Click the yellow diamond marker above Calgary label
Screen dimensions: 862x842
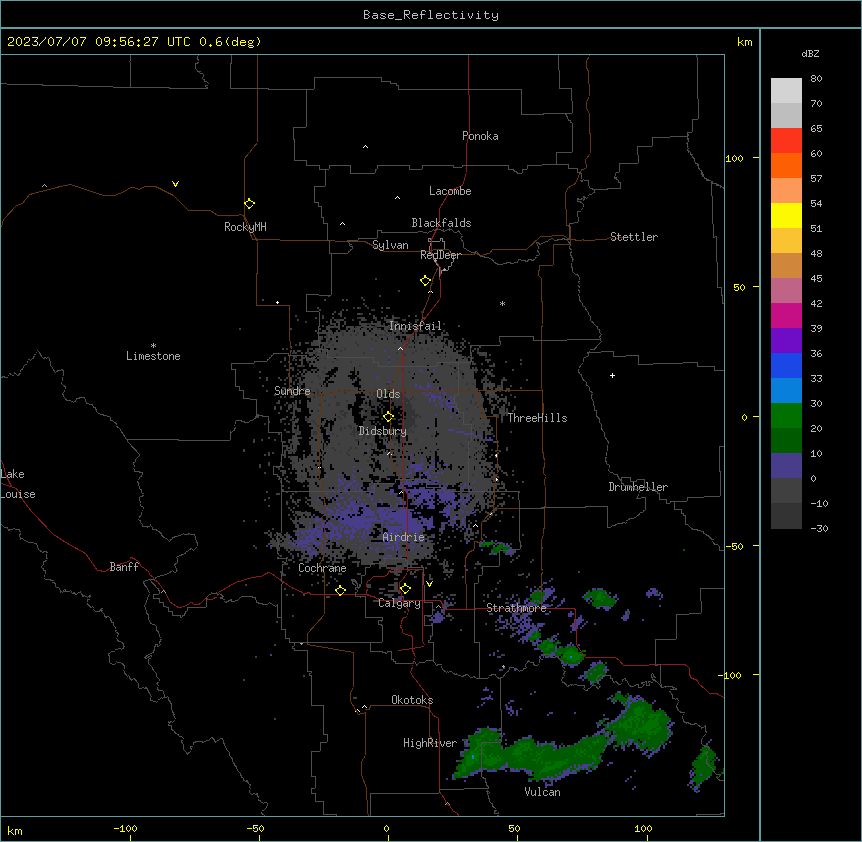[405, 589]
